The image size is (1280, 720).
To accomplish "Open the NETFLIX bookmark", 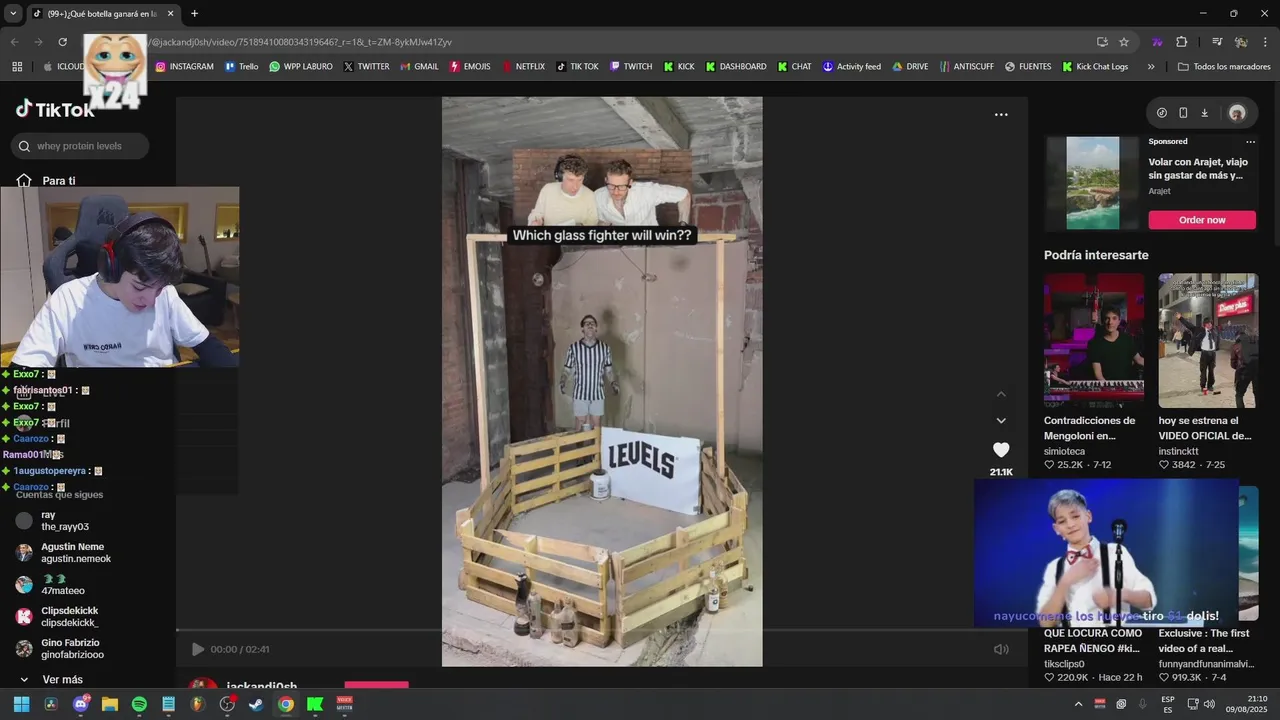I will coord(523,67).
